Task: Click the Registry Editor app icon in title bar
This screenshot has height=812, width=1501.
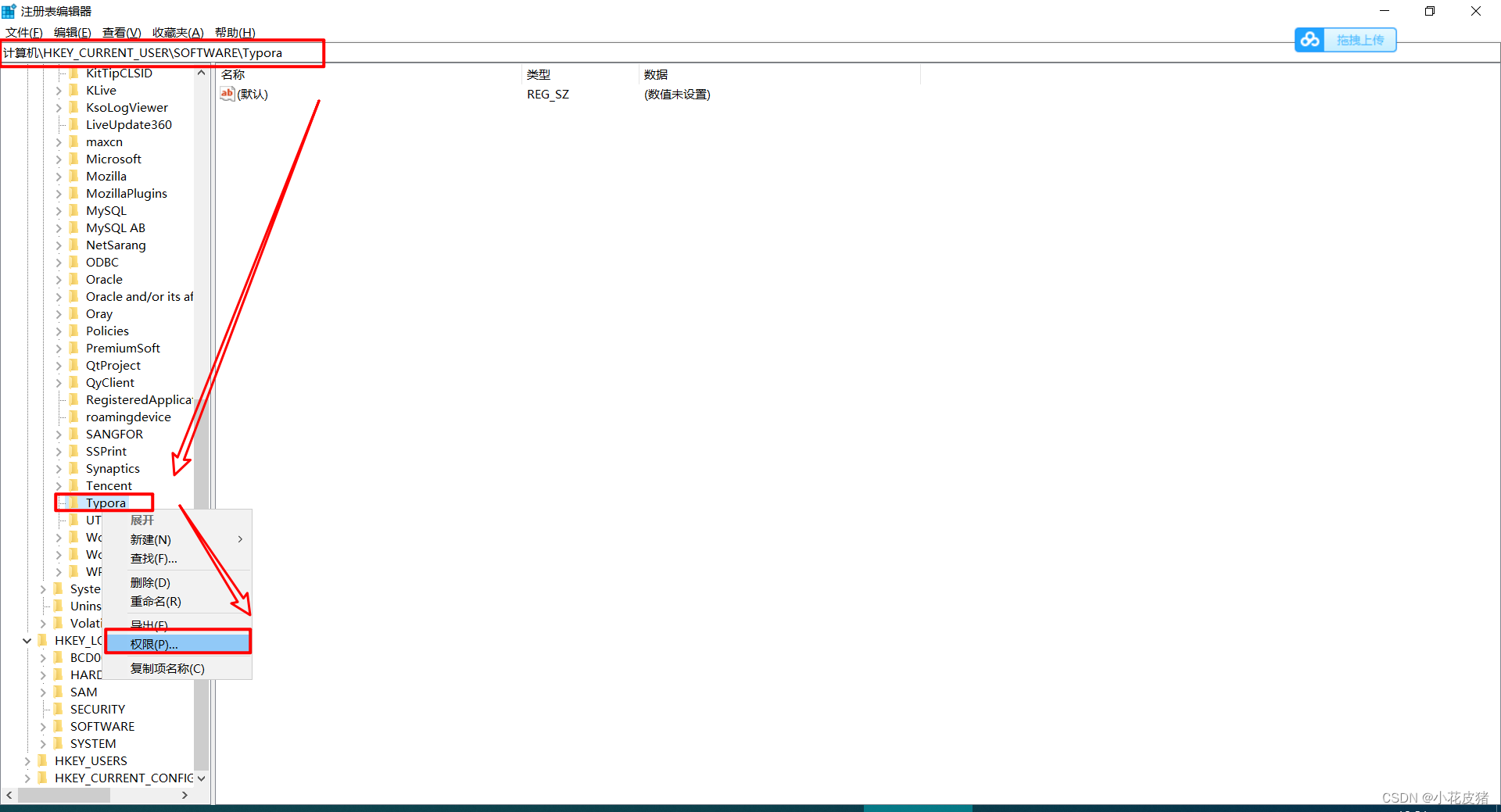Action: point(9,11)
